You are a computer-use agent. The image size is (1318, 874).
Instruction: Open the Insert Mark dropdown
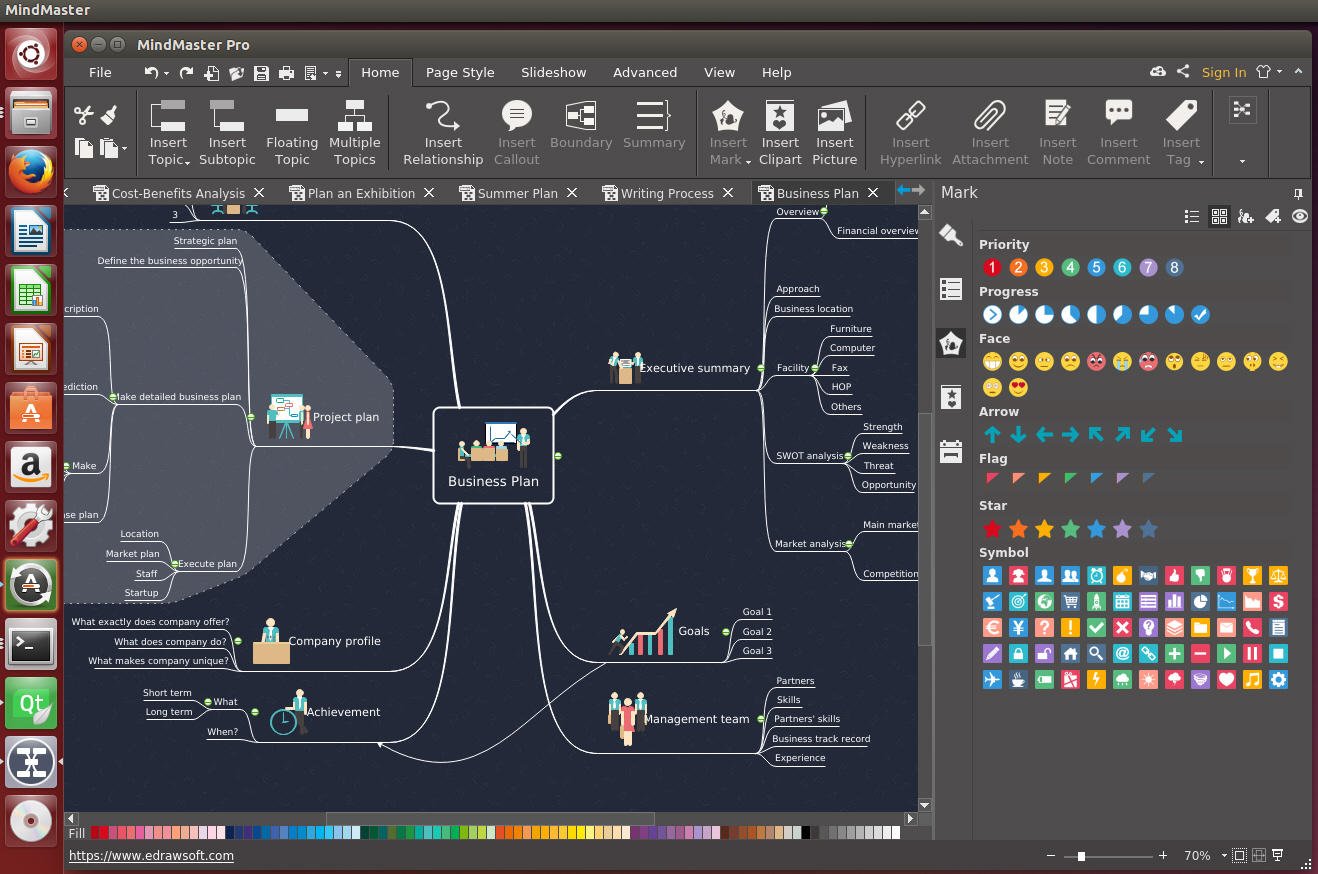click(x=746, y=162)
